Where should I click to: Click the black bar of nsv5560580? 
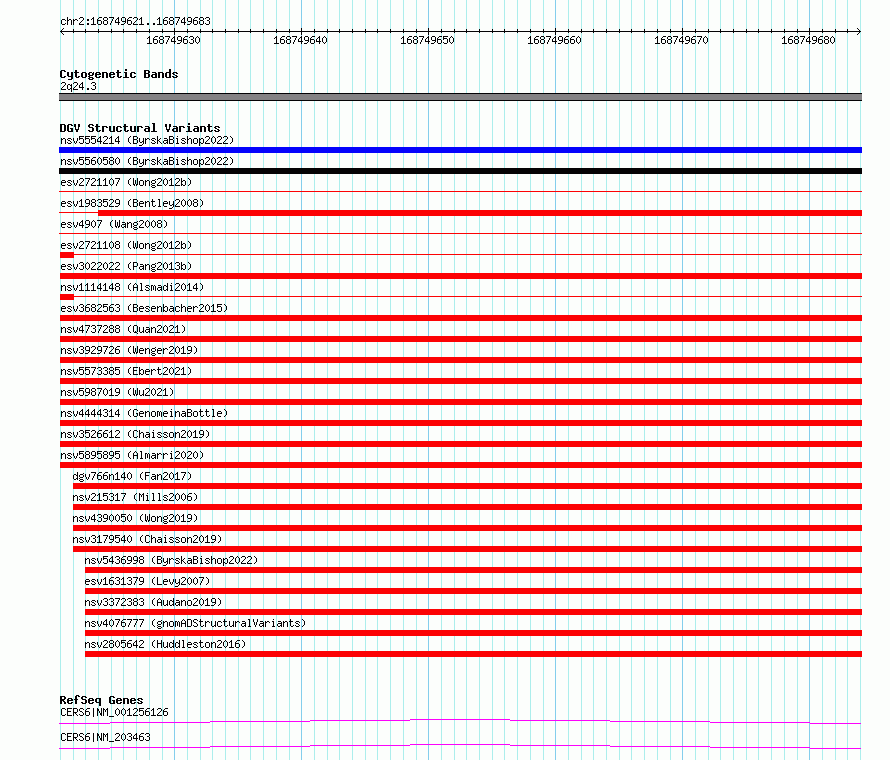pos(460,171)
